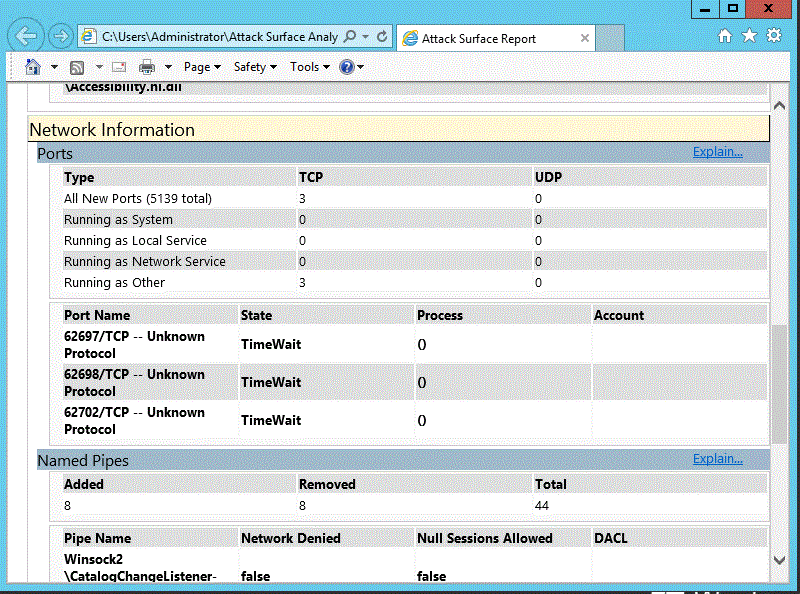Click Explain link in Ports section
This screenshot has width=800, height=594.
click(717, 152)
